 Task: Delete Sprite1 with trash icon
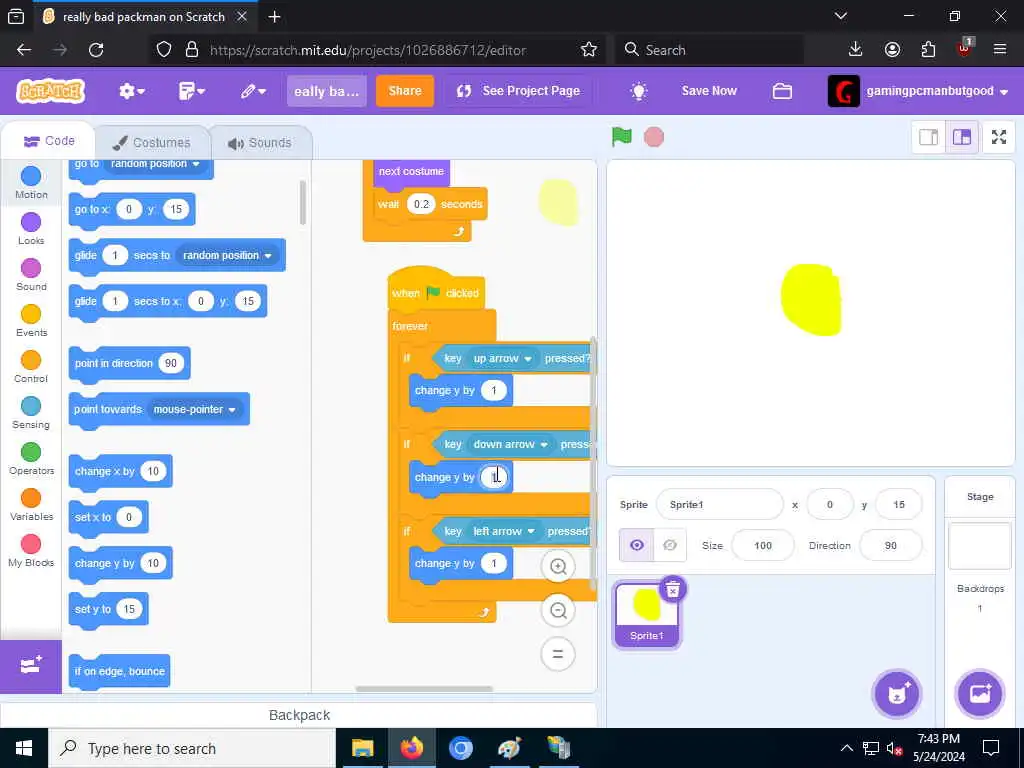click(x=673, y=589)
